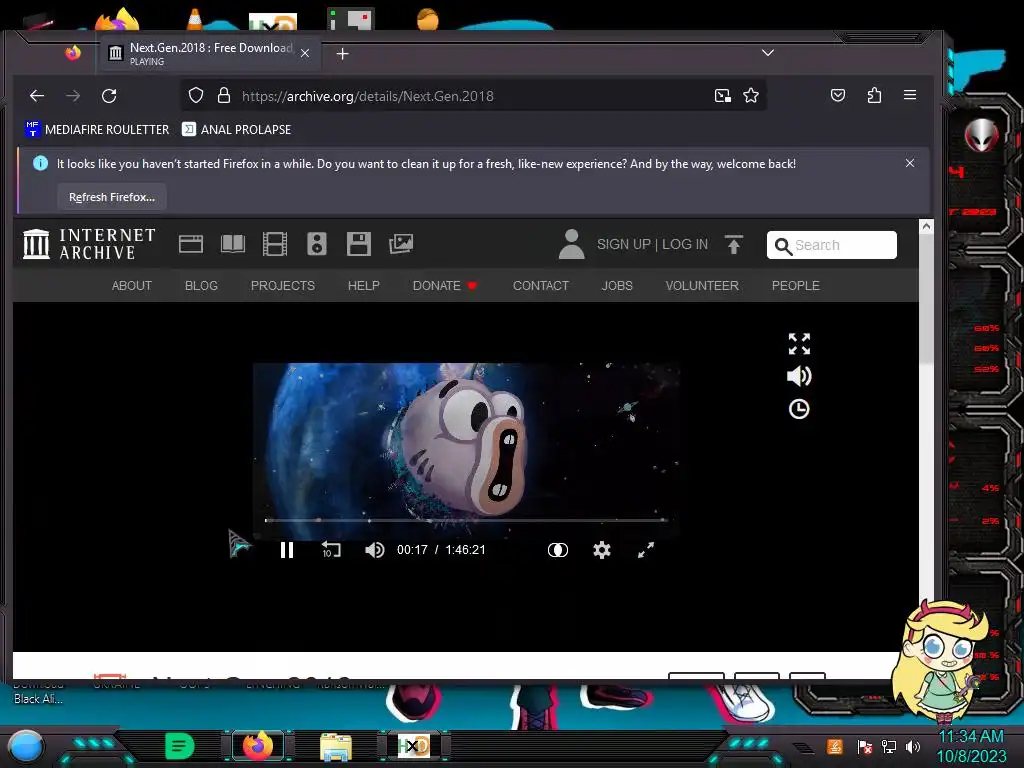Open Windows Start orb

25,746
